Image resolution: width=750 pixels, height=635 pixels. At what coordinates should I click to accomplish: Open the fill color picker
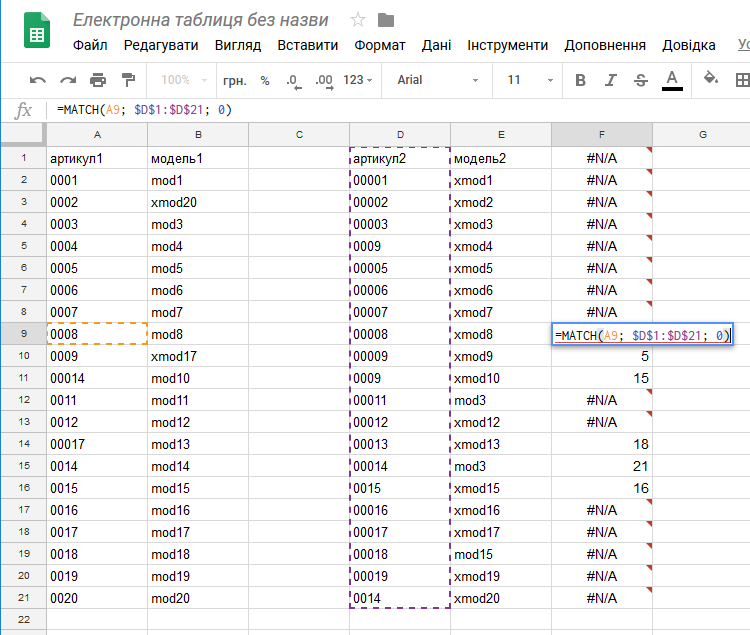coord(710,77)
